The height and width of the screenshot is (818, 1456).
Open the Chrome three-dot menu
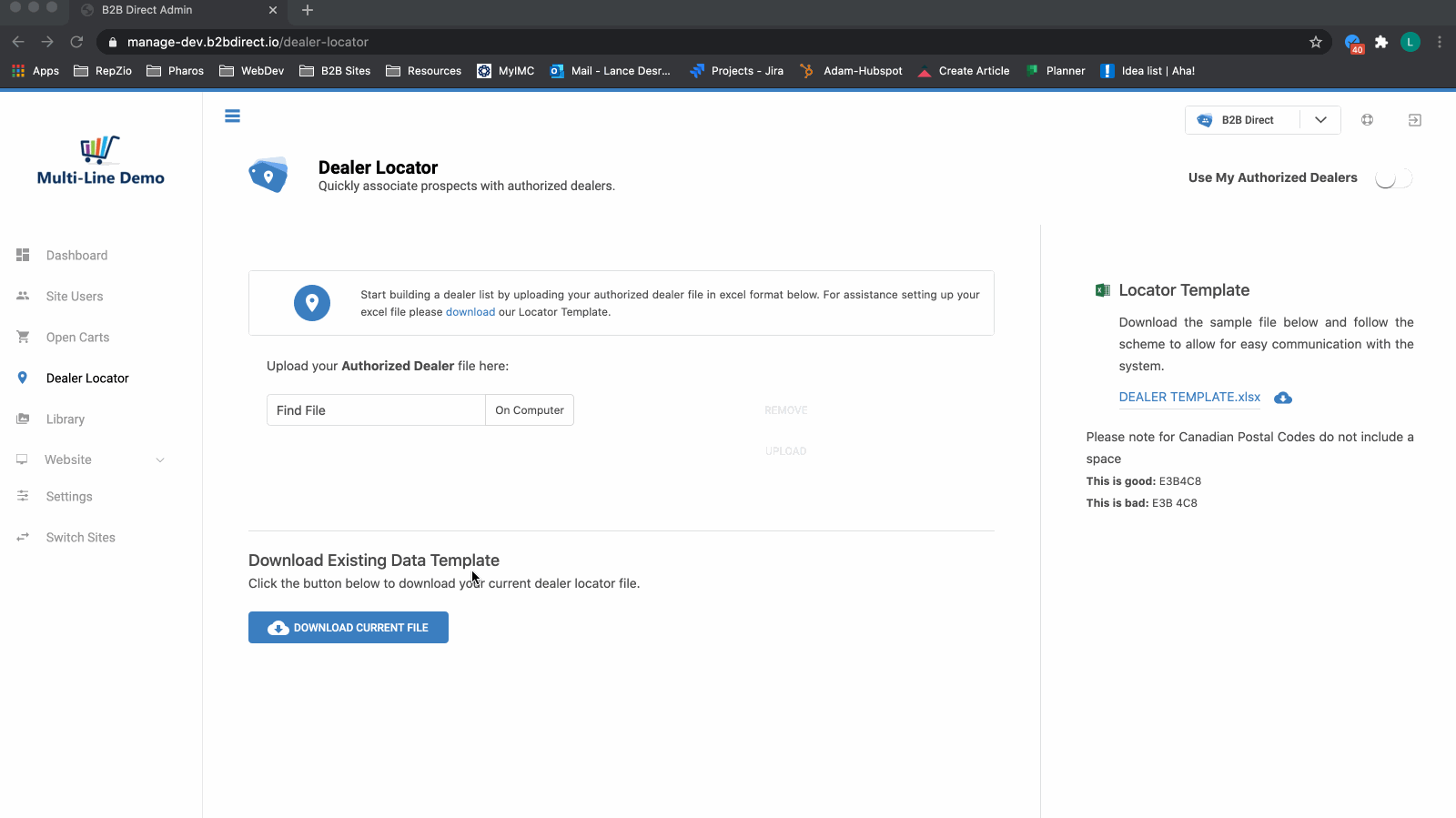pos(1440,42)
